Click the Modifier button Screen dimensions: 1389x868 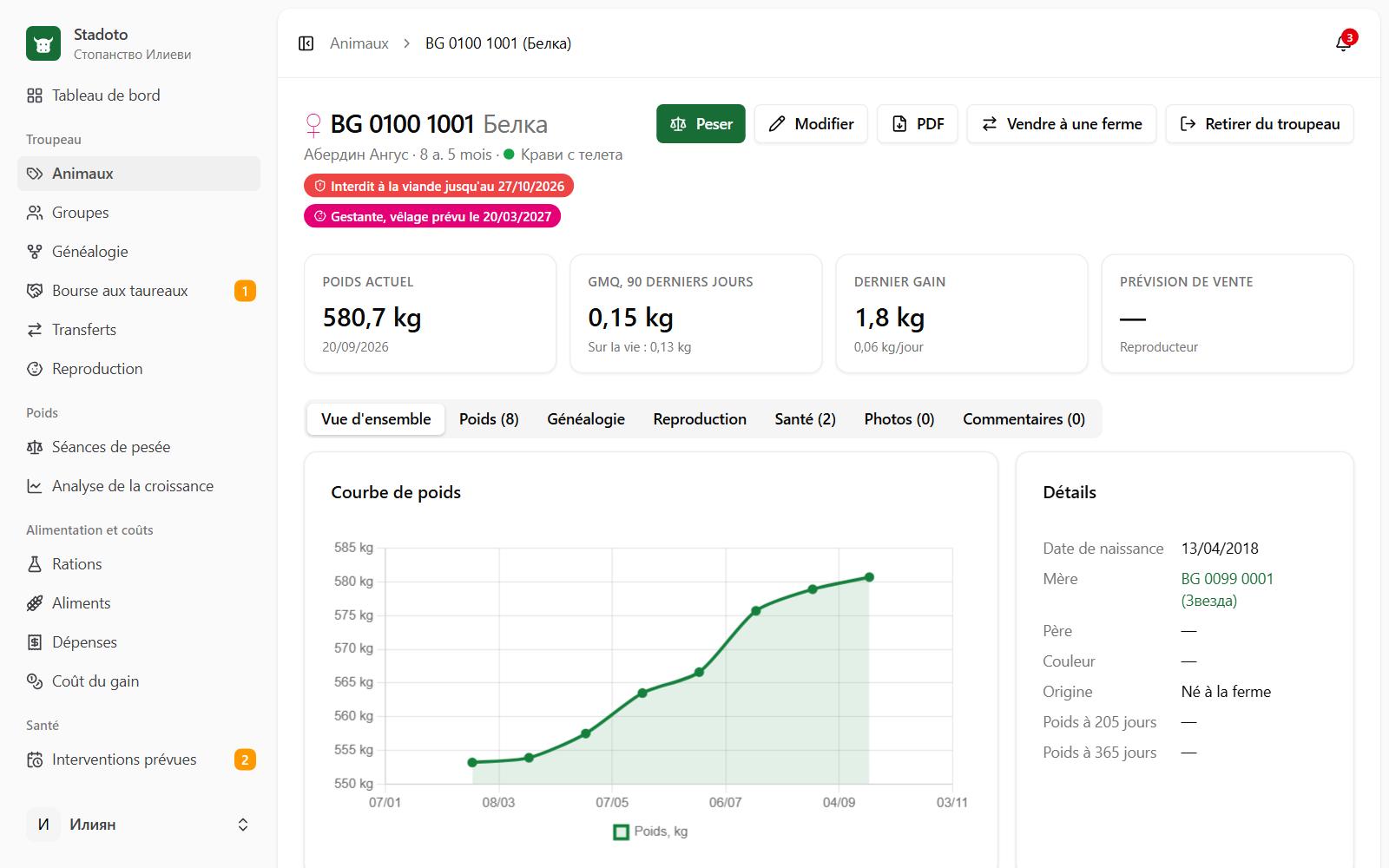point(811,124)
